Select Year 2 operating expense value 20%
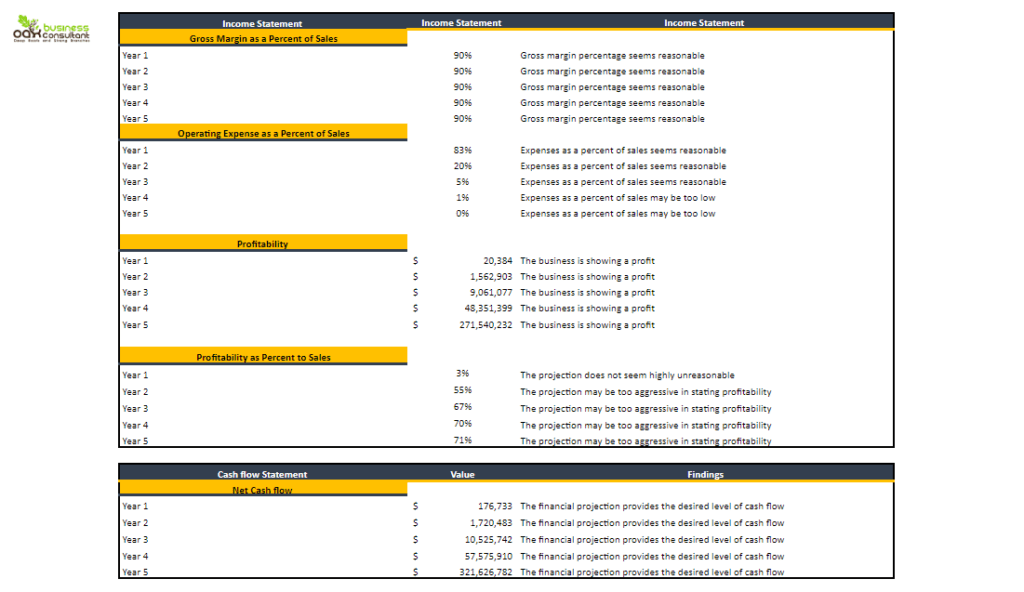1024x592 pixels. (x=462, y=166)
